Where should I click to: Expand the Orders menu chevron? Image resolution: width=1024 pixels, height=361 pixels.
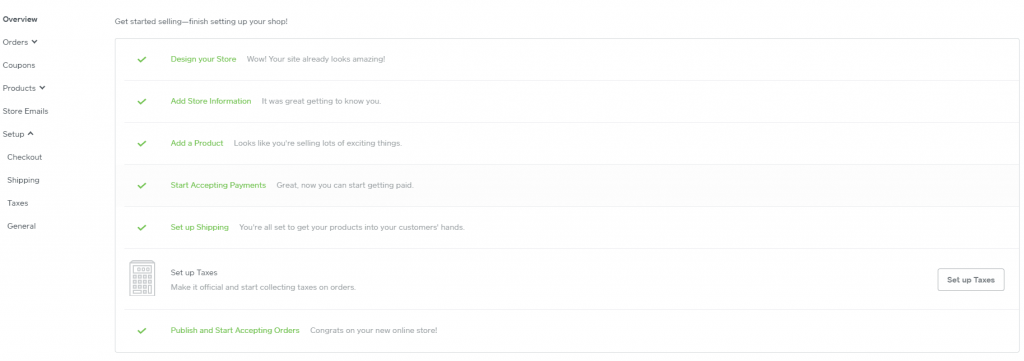[35, 42]
